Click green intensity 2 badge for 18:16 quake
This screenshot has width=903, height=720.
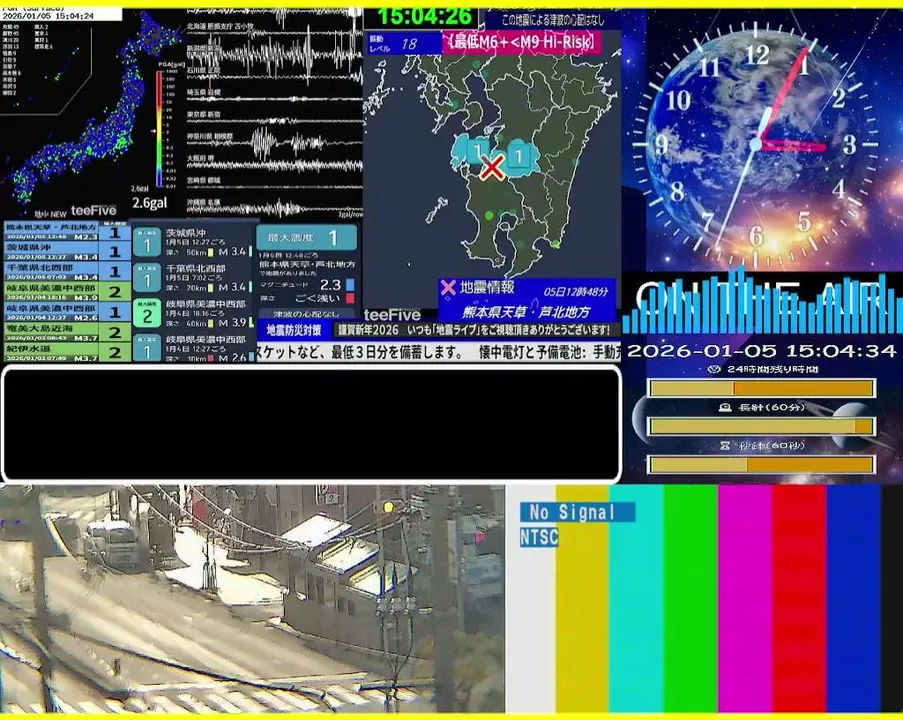[147, 313]
